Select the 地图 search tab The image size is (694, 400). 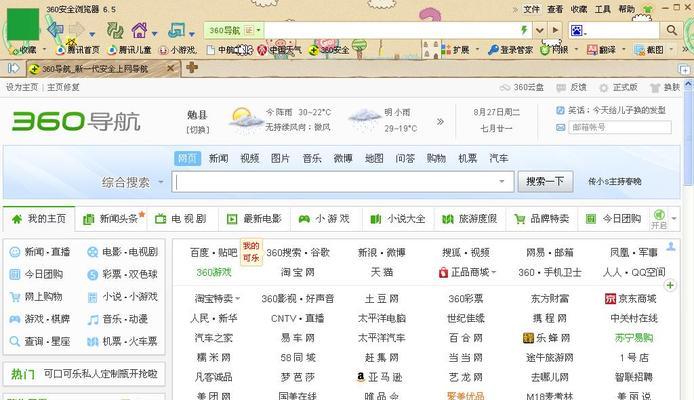[x=374, y=158]
